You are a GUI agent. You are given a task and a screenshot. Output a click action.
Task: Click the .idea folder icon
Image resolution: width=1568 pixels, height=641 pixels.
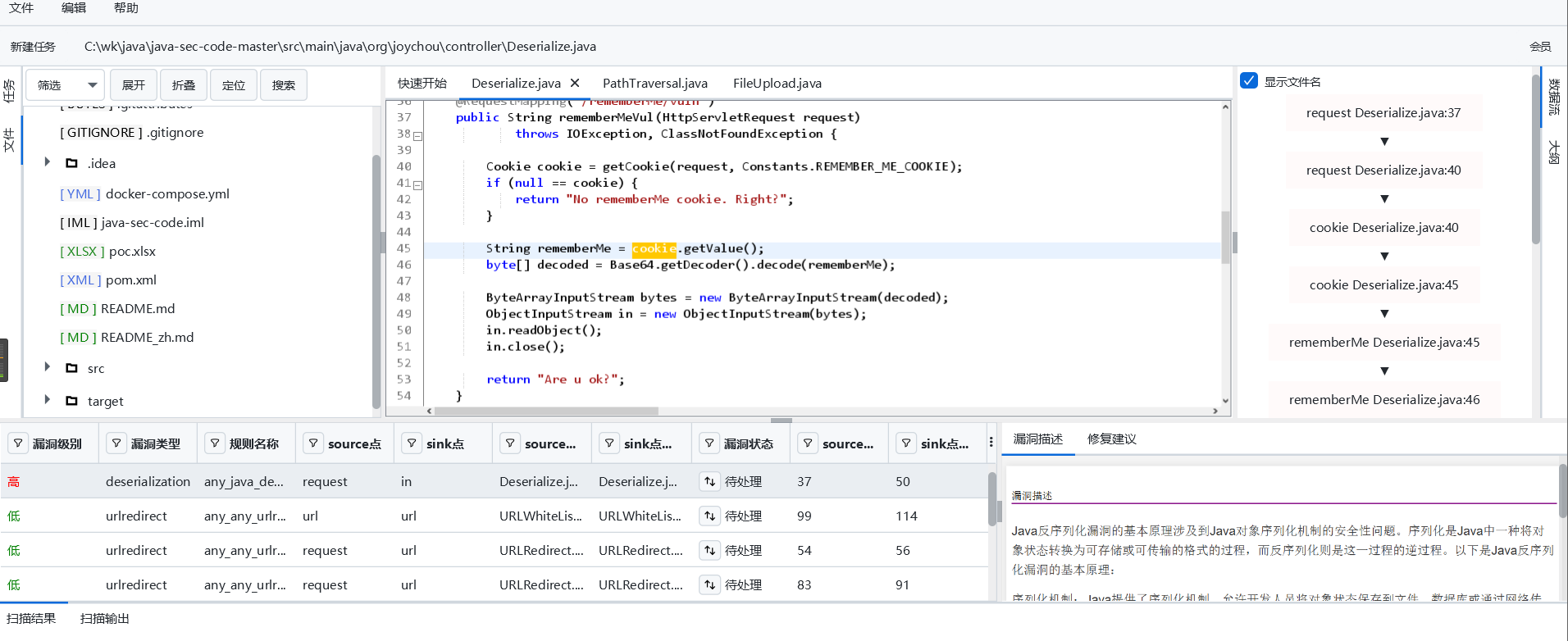(x=71, y=163)
